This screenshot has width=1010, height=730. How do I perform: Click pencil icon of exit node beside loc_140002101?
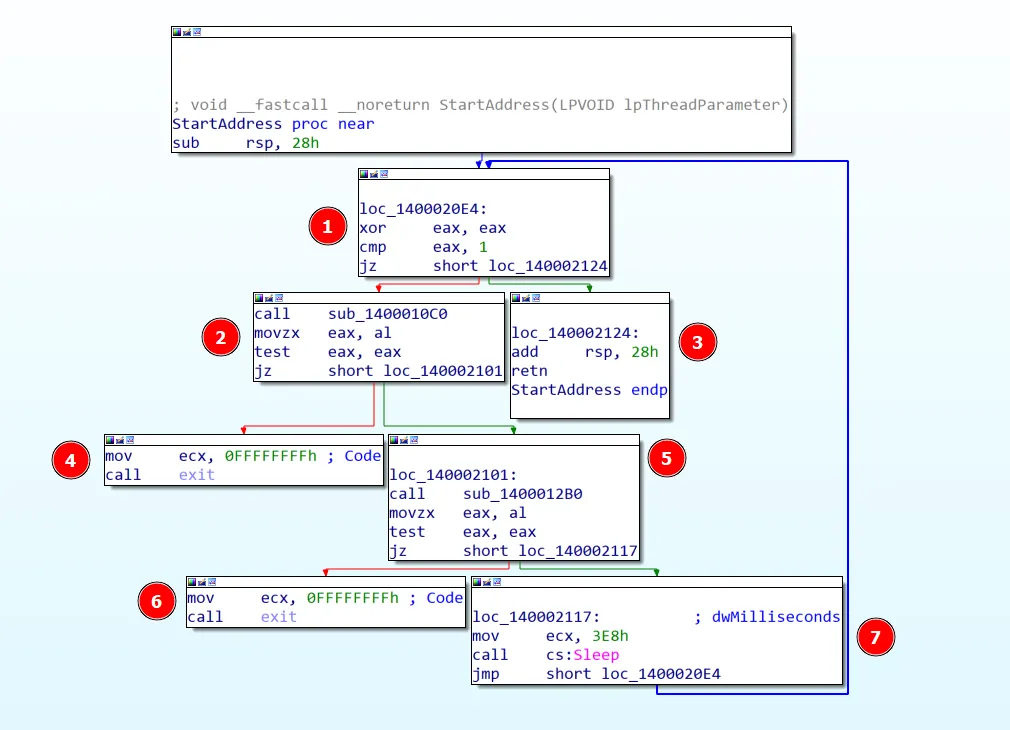[120, 440]
